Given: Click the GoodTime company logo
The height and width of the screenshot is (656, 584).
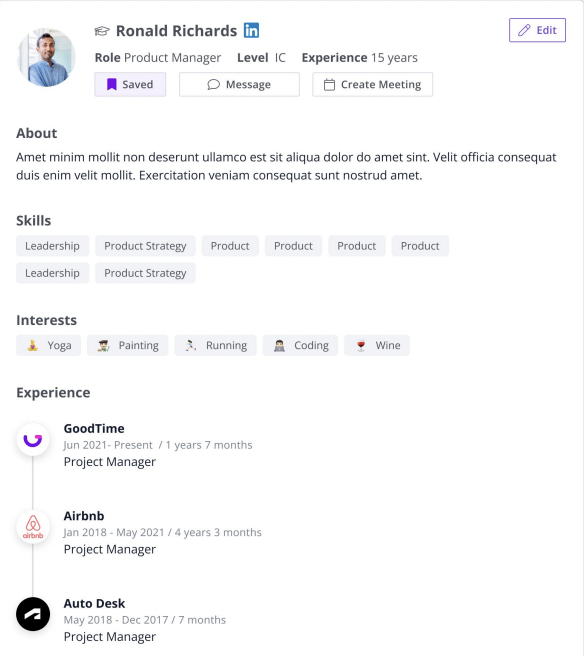Looking at the screenshot, I should [33, 440].
